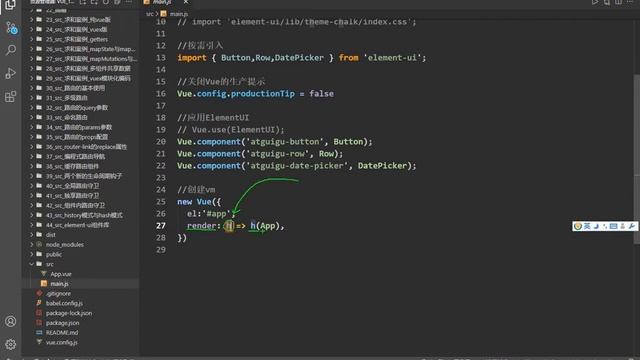This screenshot has height=360, width=640.
Task: Collapse the src folder
Action: [x=49, y=264]
